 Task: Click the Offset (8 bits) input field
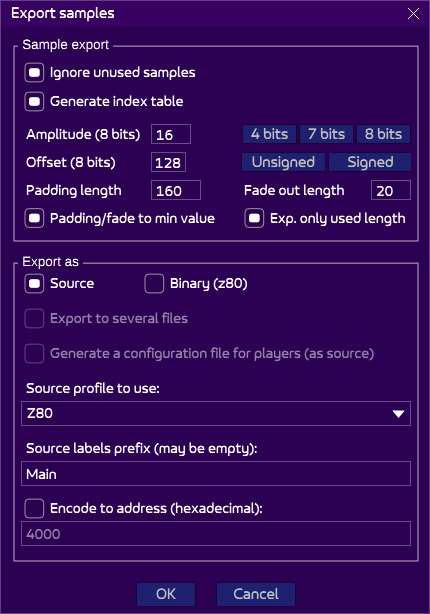point(168,162)
